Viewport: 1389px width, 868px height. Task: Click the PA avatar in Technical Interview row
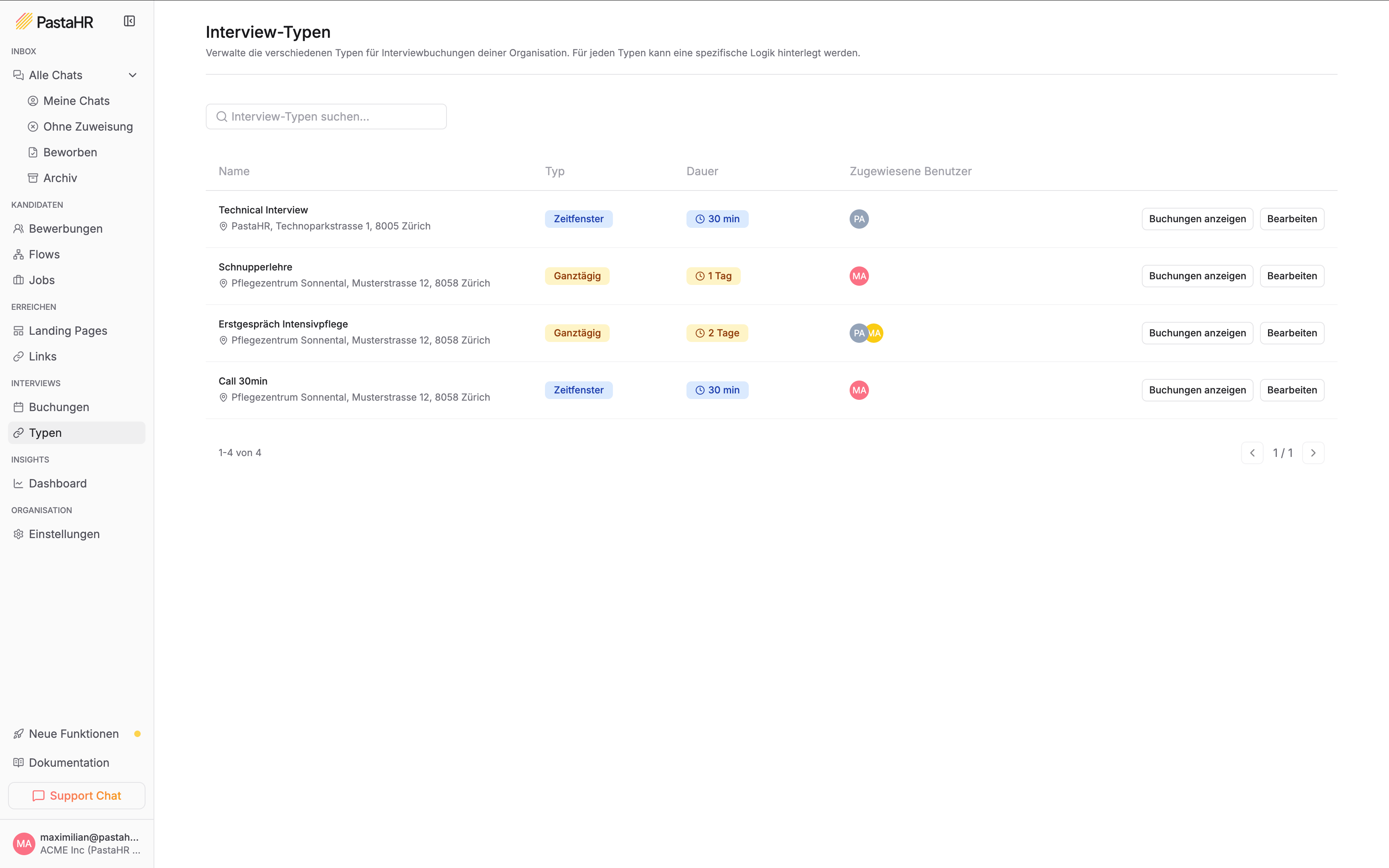pyautogui.click(x=859, y=219)
